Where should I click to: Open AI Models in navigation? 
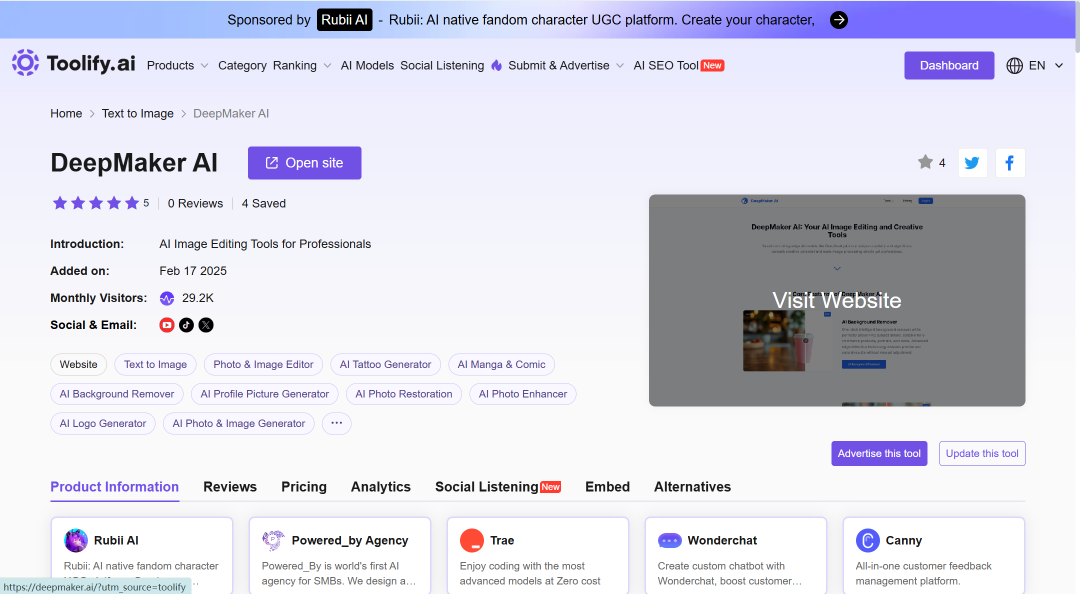[x=367, y=65]
